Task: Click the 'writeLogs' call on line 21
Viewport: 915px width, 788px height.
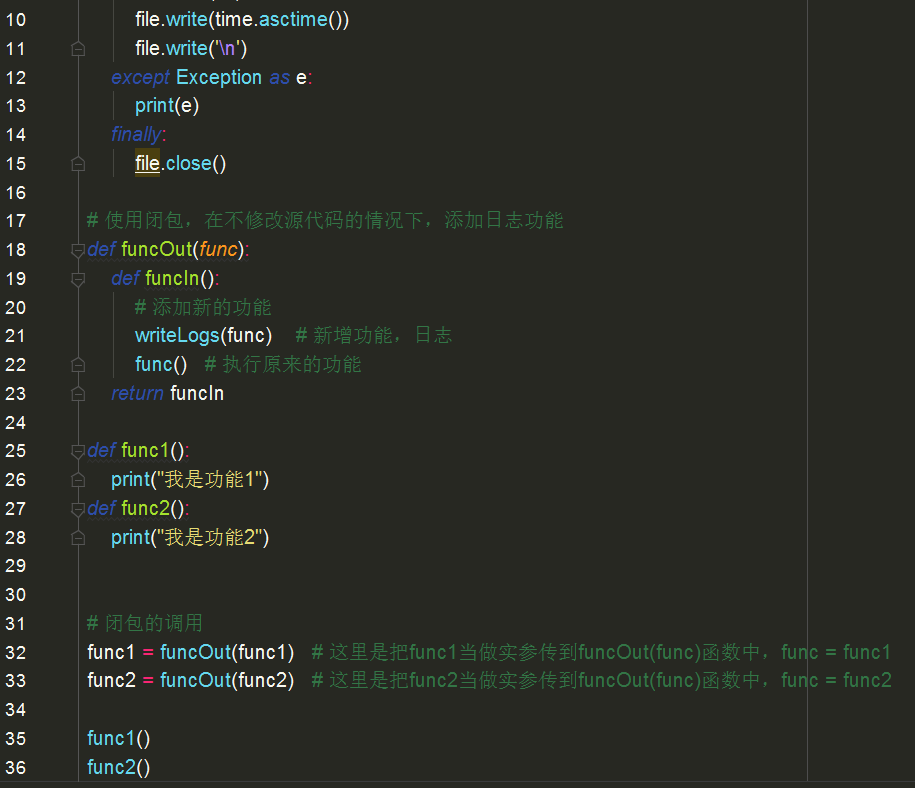Action: tap(177, 336)
